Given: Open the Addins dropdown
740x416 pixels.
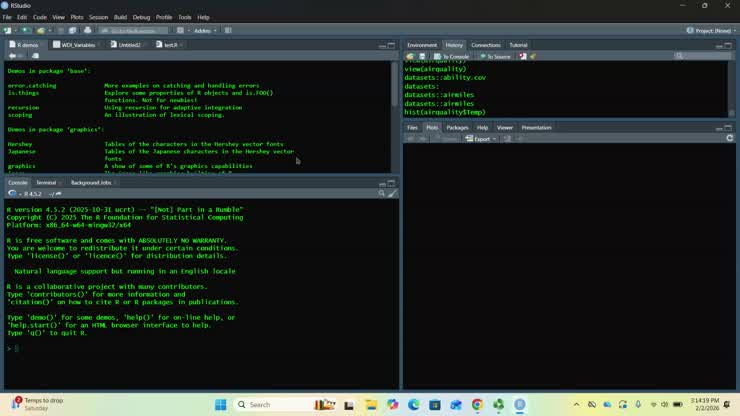Looking at the screenshot, I should coord(205,31).
